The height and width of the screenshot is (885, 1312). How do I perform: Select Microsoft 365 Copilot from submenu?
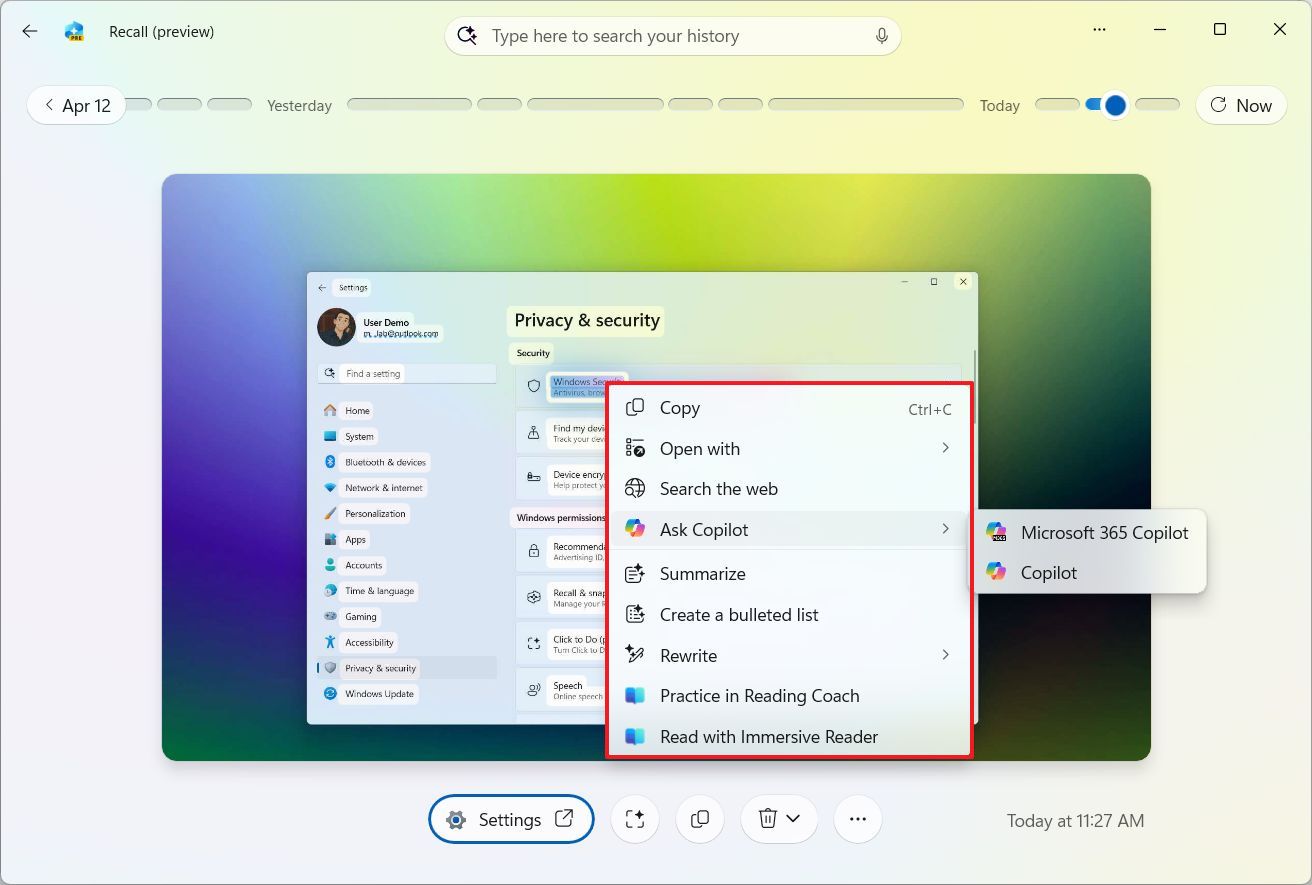[x=1103, y=533]
